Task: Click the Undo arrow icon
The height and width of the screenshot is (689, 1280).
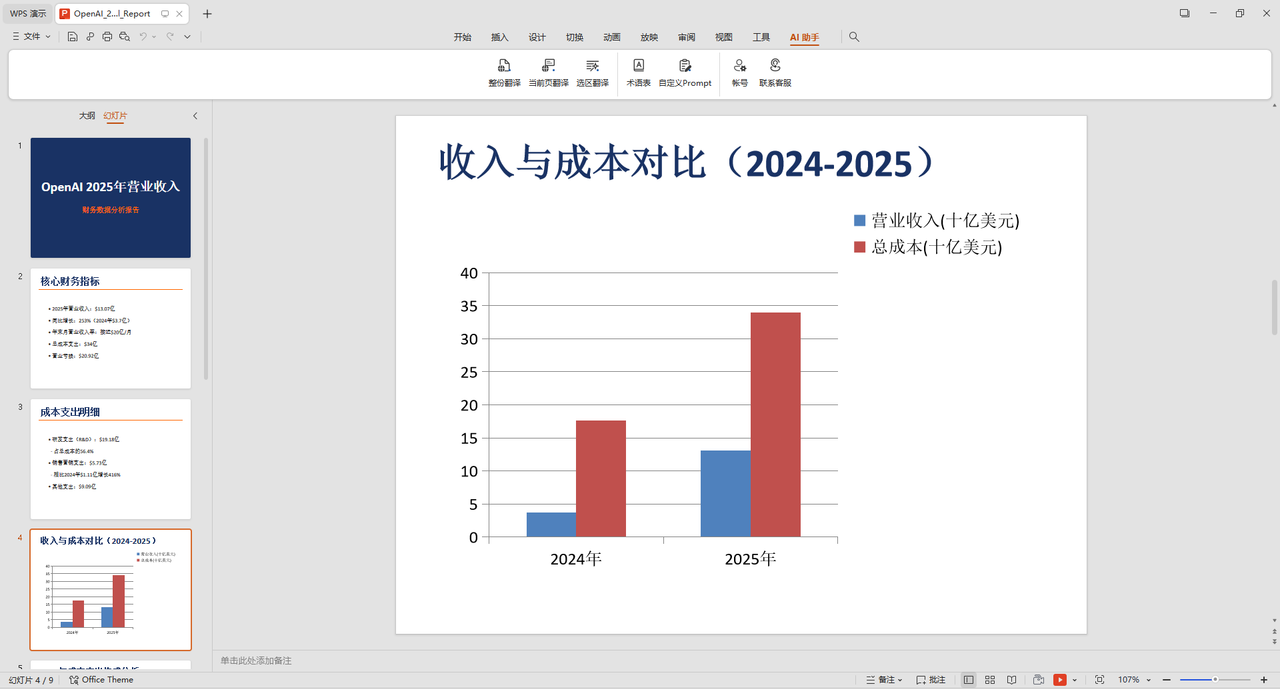Action: tap(143, 36)
